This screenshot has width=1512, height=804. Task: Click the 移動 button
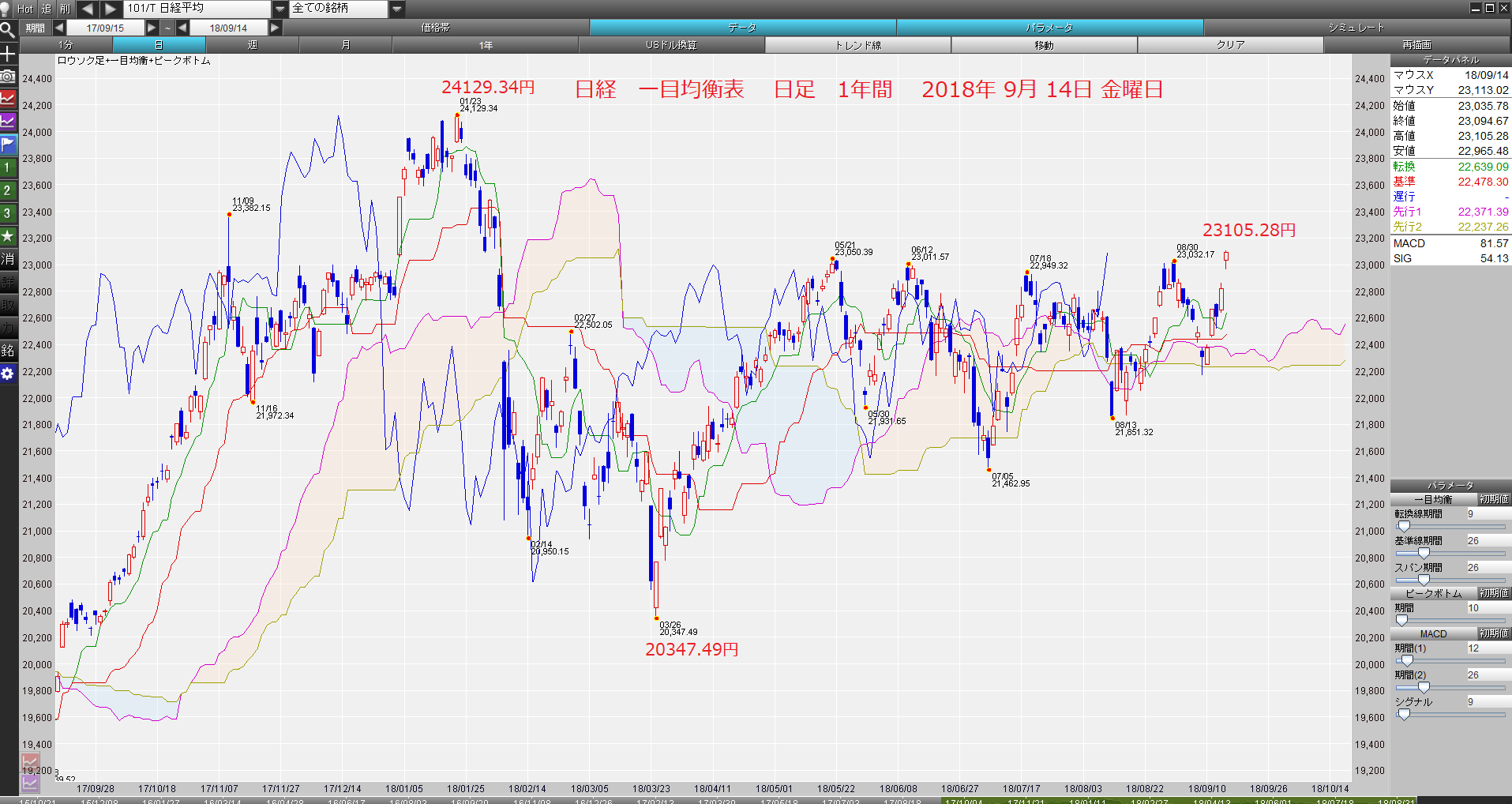tap(1045, 45)
